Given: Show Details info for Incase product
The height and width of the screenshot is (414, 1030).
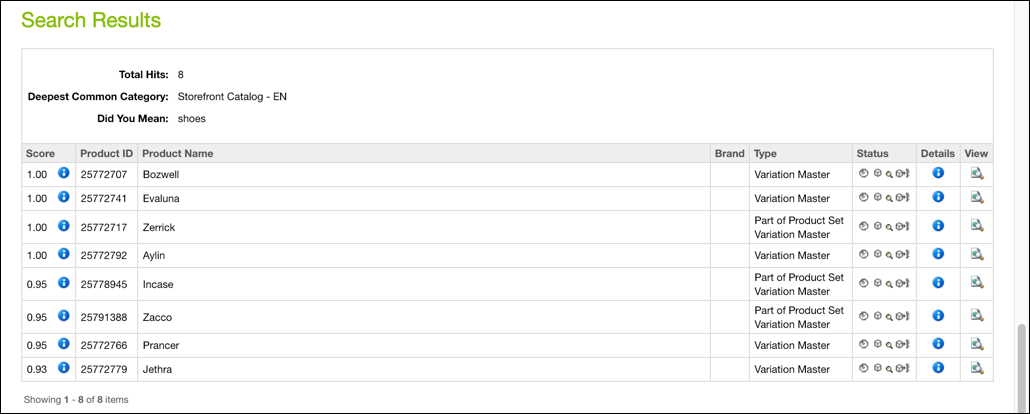Looking at the screenshot, I should tap(938, 283).
